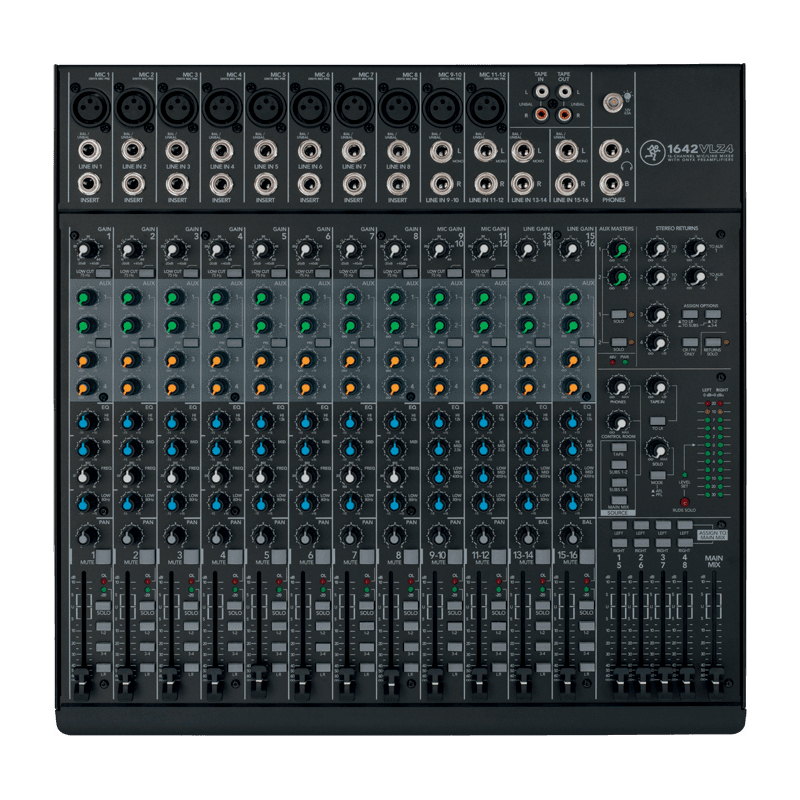The height and width of the screenshot is (800, 800).
Task: Turn the PAN knob on channel 3
Action: click(x=176, y=533)
